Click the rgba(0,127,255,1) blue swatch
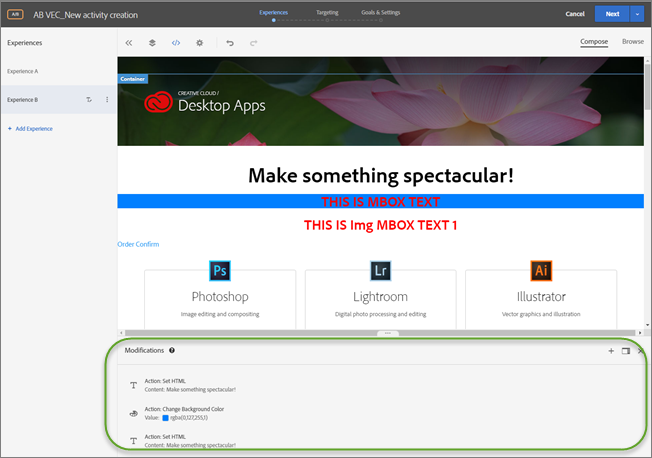 coord(165,418)
